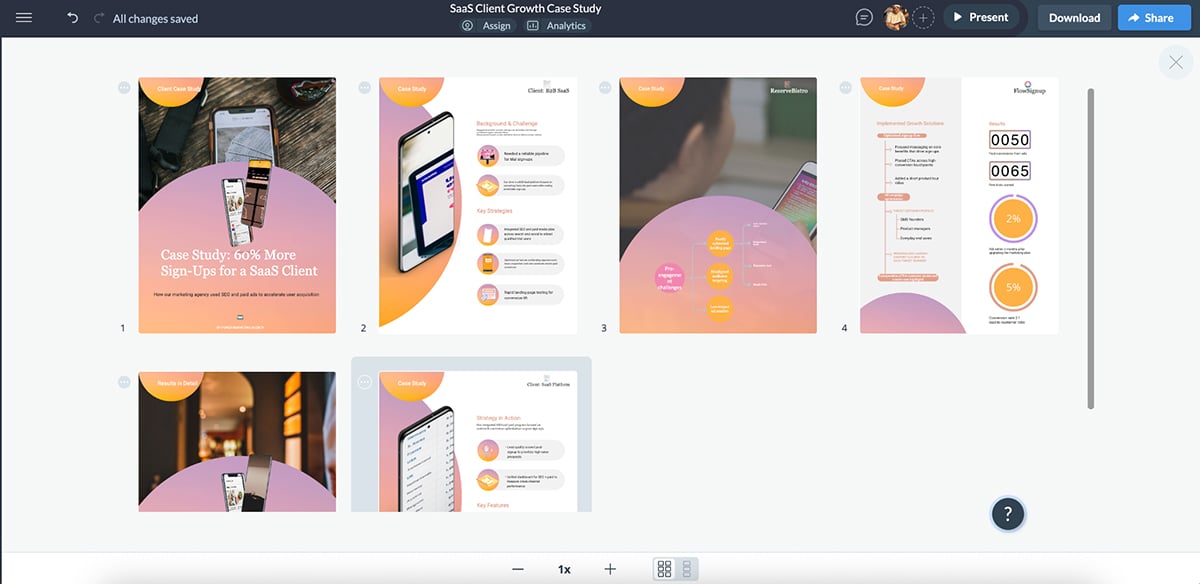1200x584 pixels.
Task: Invite a collaborator with the plus icon
Action: tap(925, 16)
